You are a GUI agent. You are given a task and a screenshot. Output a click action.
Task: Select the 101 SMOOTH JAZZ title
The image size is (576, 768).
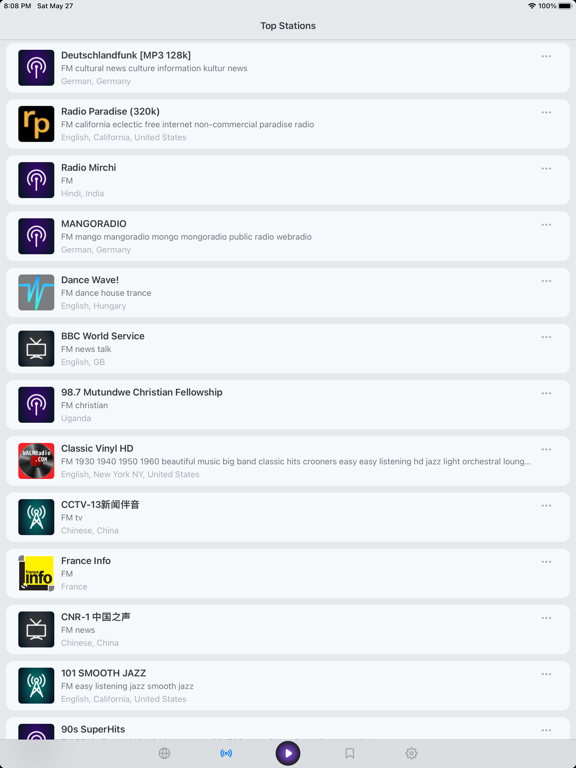(103, 673)
